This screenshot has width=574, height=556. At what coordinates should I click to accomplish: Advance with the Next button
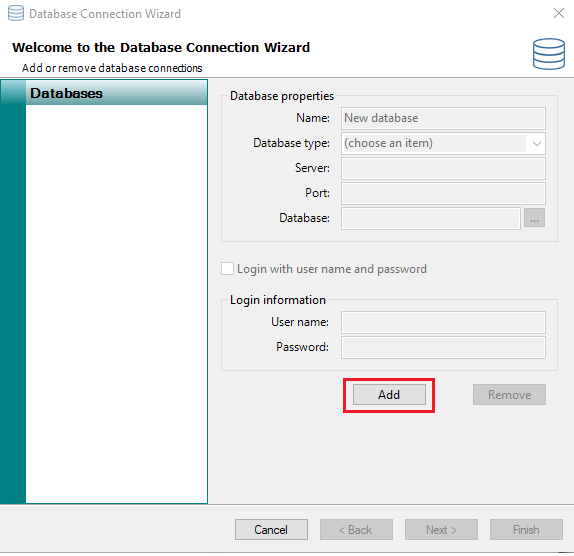(x=441, y=530)
